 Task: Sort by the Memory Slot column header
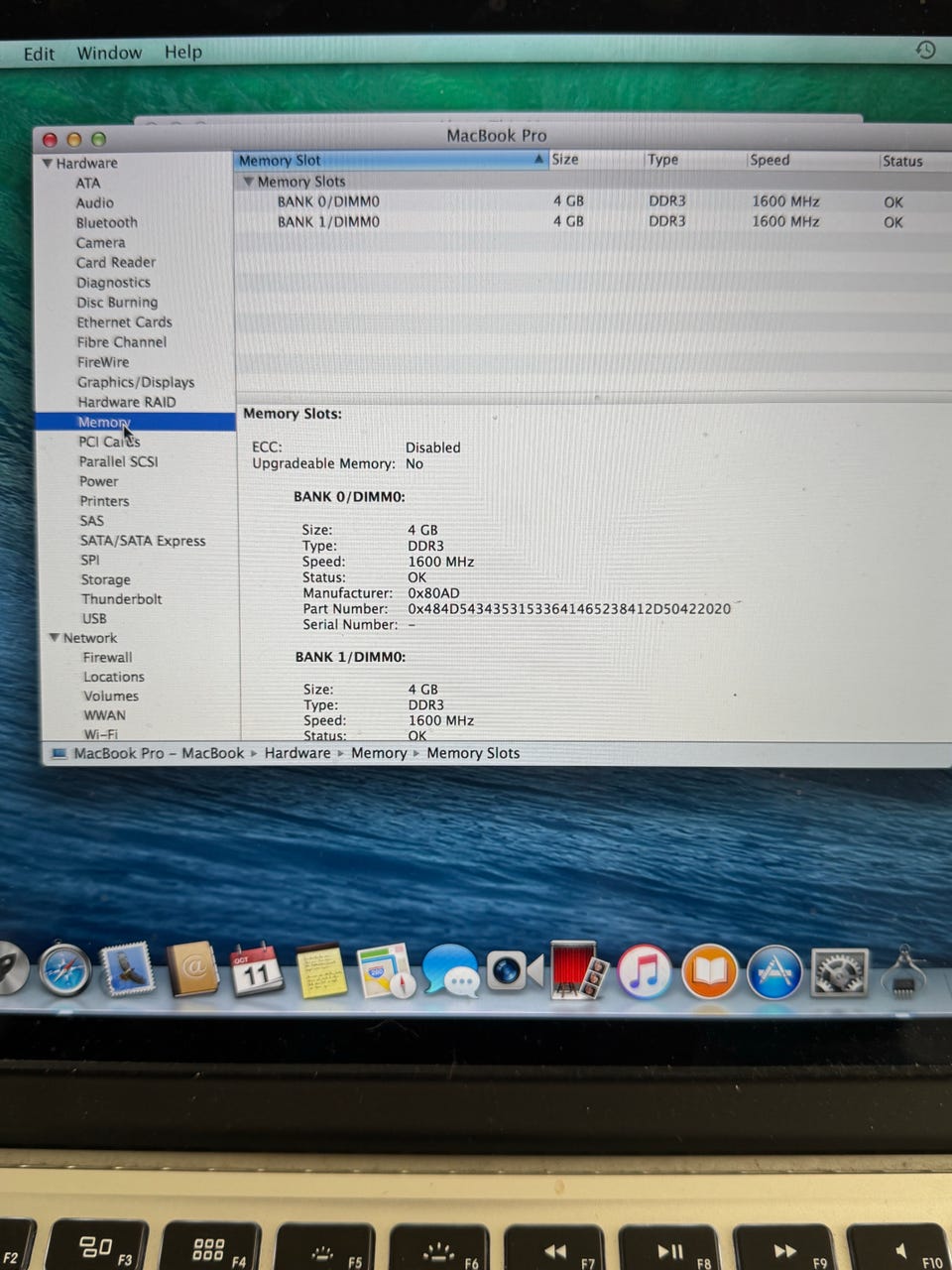click(x=387, y=160)
